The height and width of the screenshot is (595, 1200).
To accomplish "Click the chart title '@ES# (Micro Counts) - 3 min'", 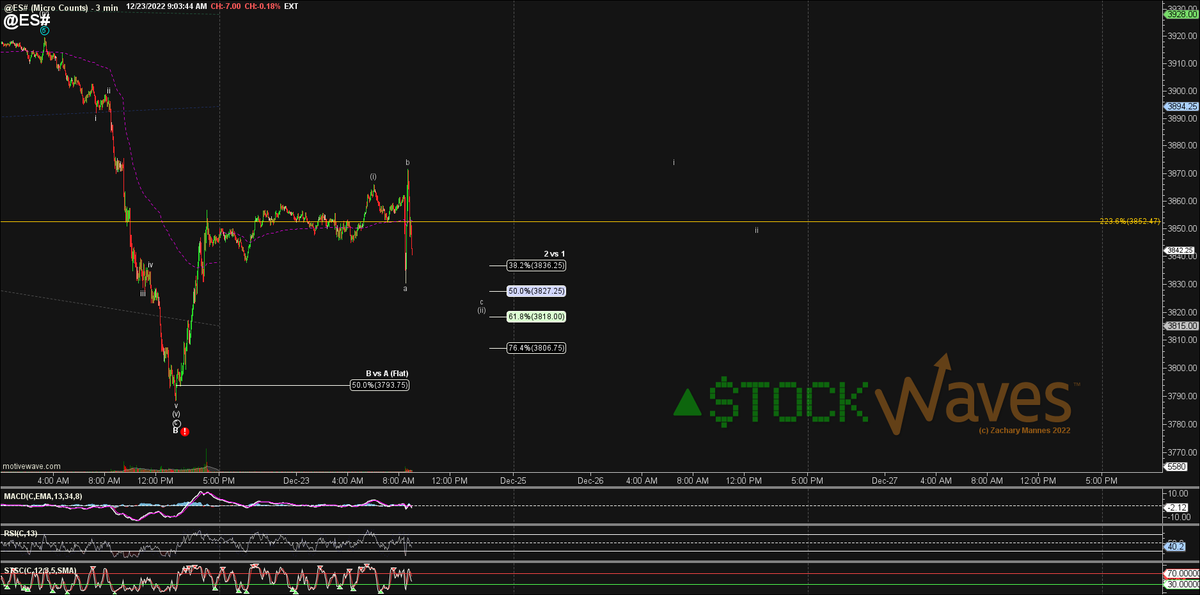I will 61,7.
